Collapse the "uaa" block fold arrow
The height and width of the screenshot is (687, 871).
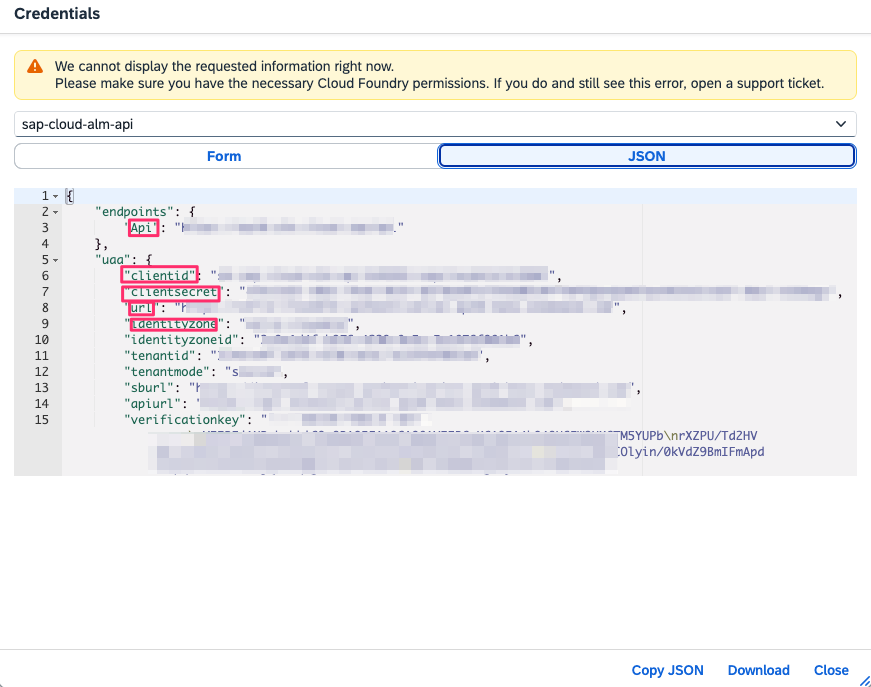pyautogui.click(x=55, y=260)
